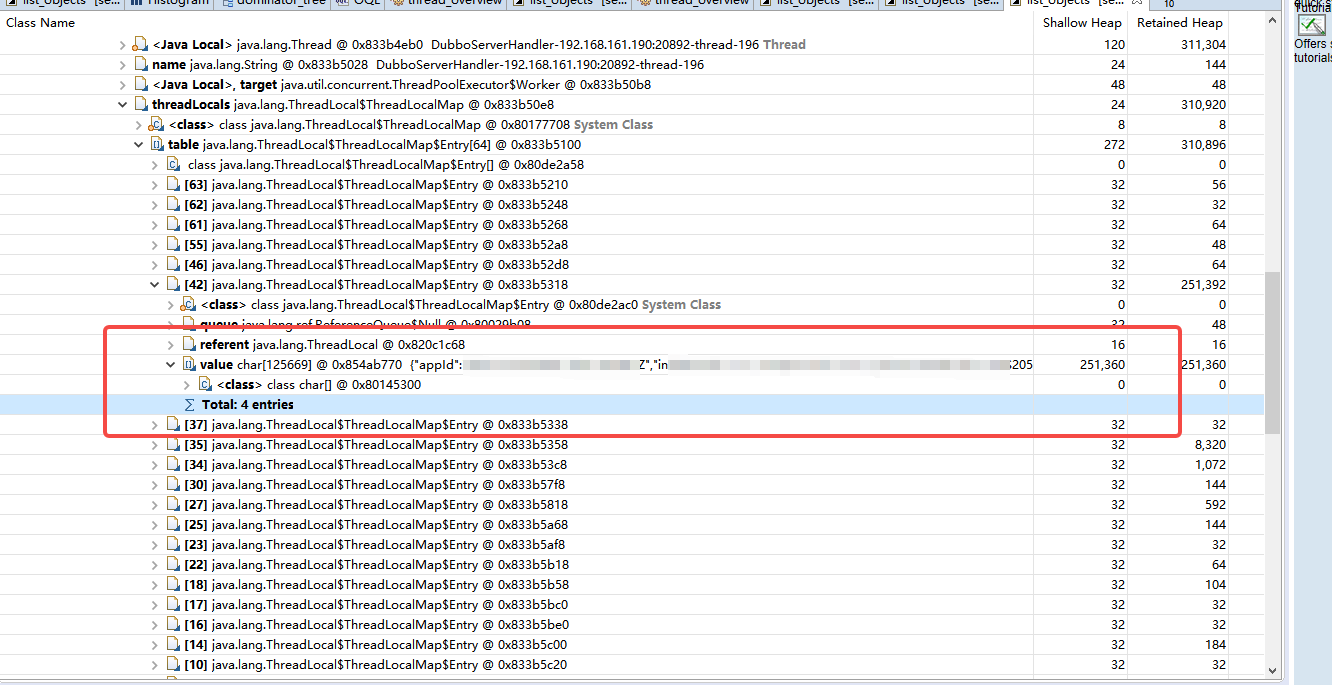
Task: Click the object icon of the name java.lang.String row
Action: pos(140,65)
